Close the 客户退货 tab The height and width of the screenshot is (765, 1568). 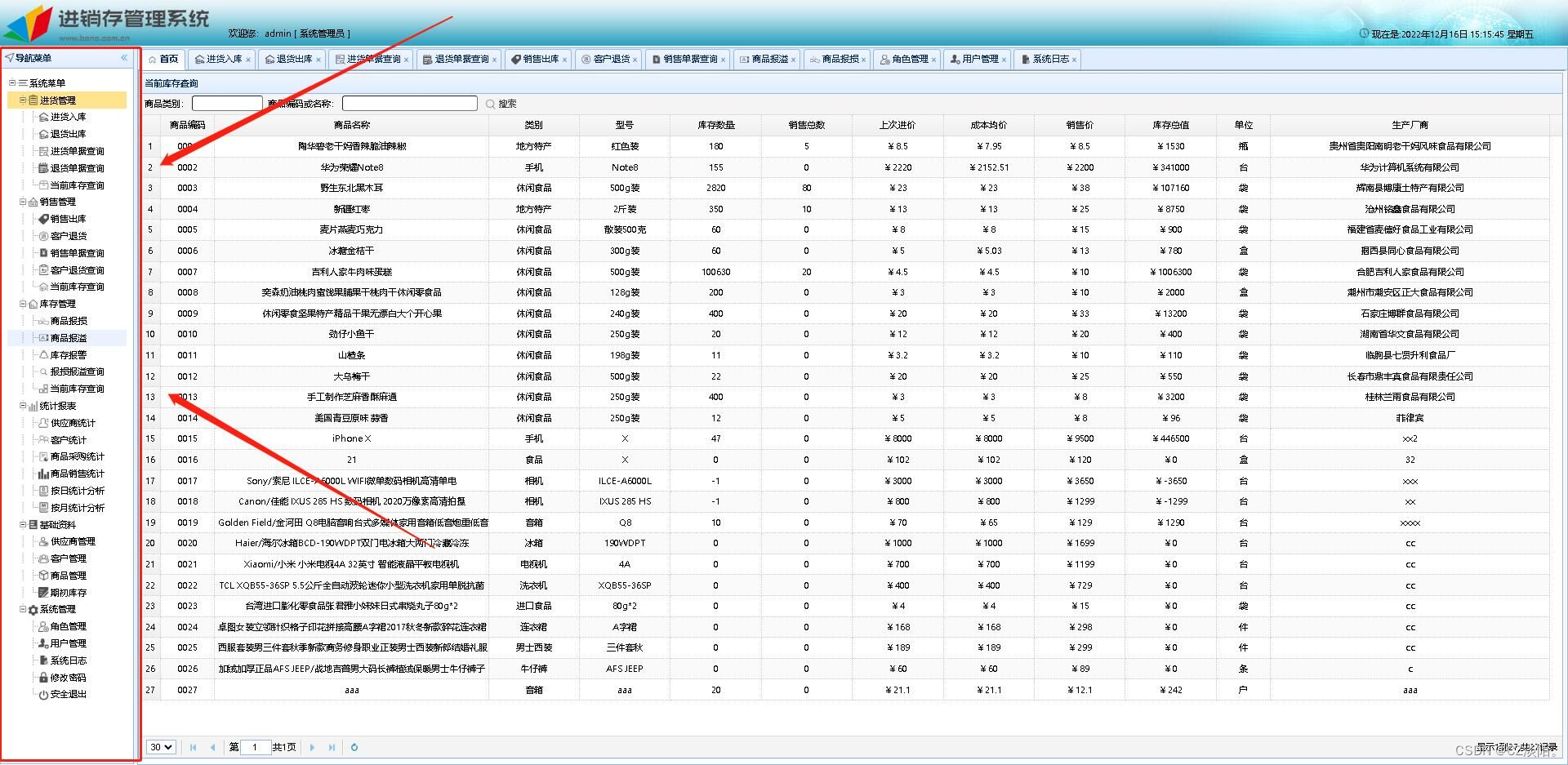pos(635,60)
